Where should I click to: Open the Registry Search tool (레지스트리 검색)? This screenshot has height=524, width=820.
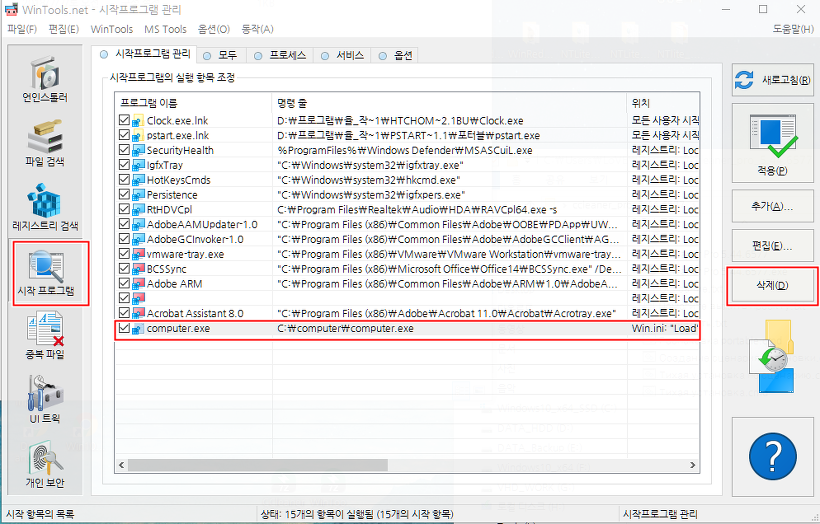45,207
